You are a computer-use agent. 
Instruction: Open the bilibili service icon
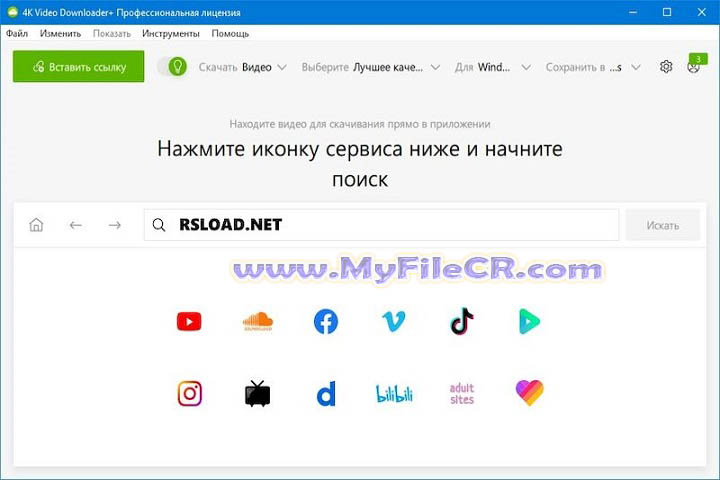394,394
